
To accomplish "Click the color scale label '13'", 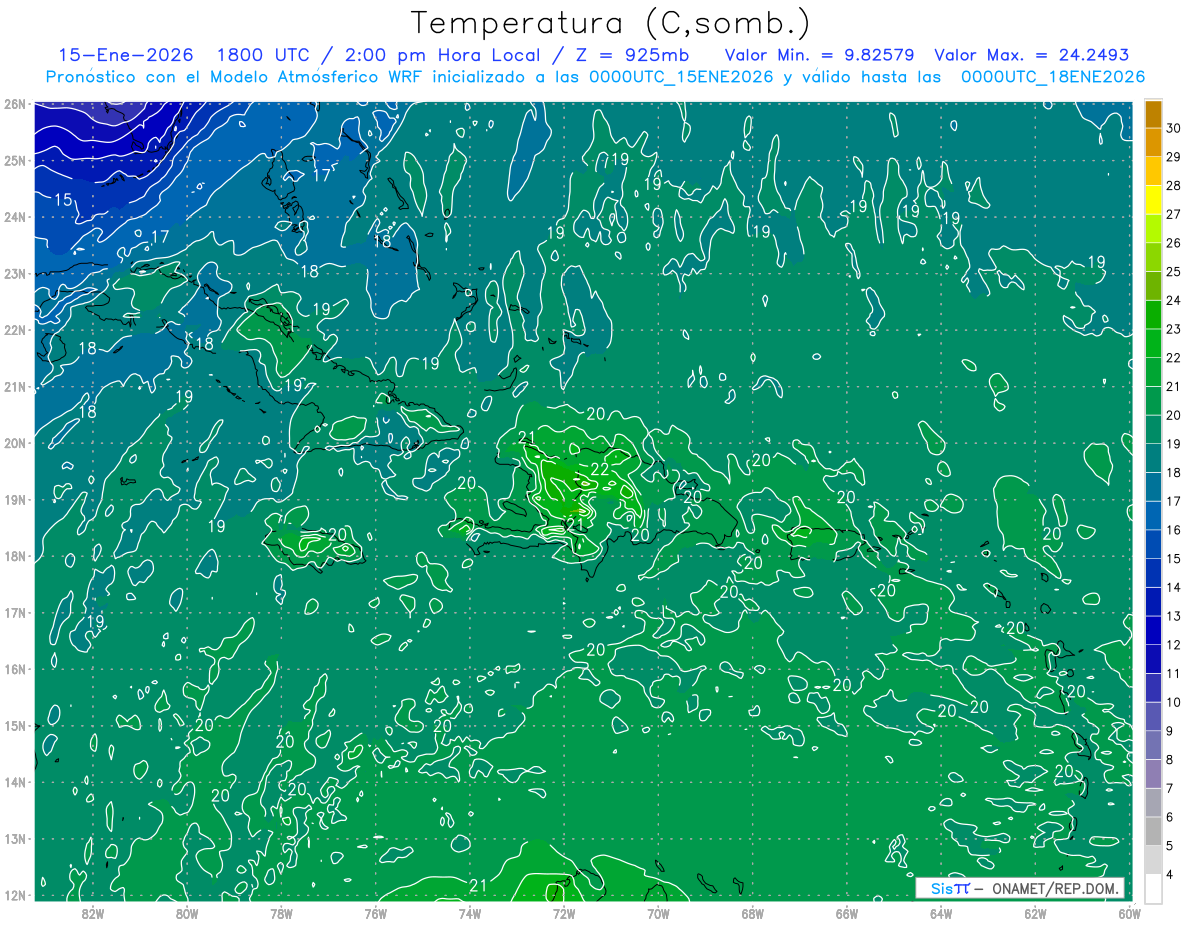I will 1174,616.
